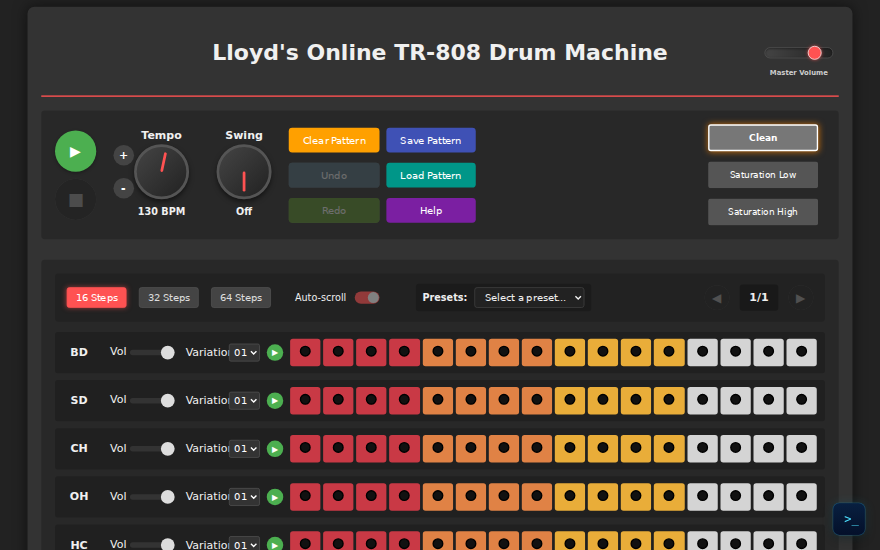Toggle OH step 16 last white pad
This screenshot has height=550, width=880.
coord(801,497)
